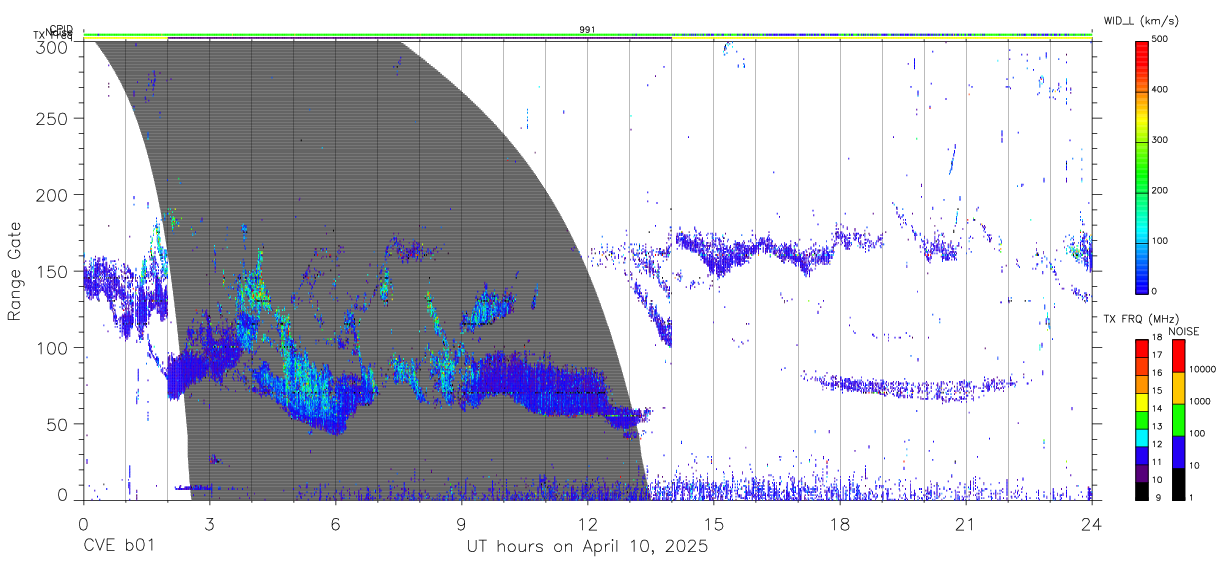Click the 'NOISE' legend title

[1183, 331]
